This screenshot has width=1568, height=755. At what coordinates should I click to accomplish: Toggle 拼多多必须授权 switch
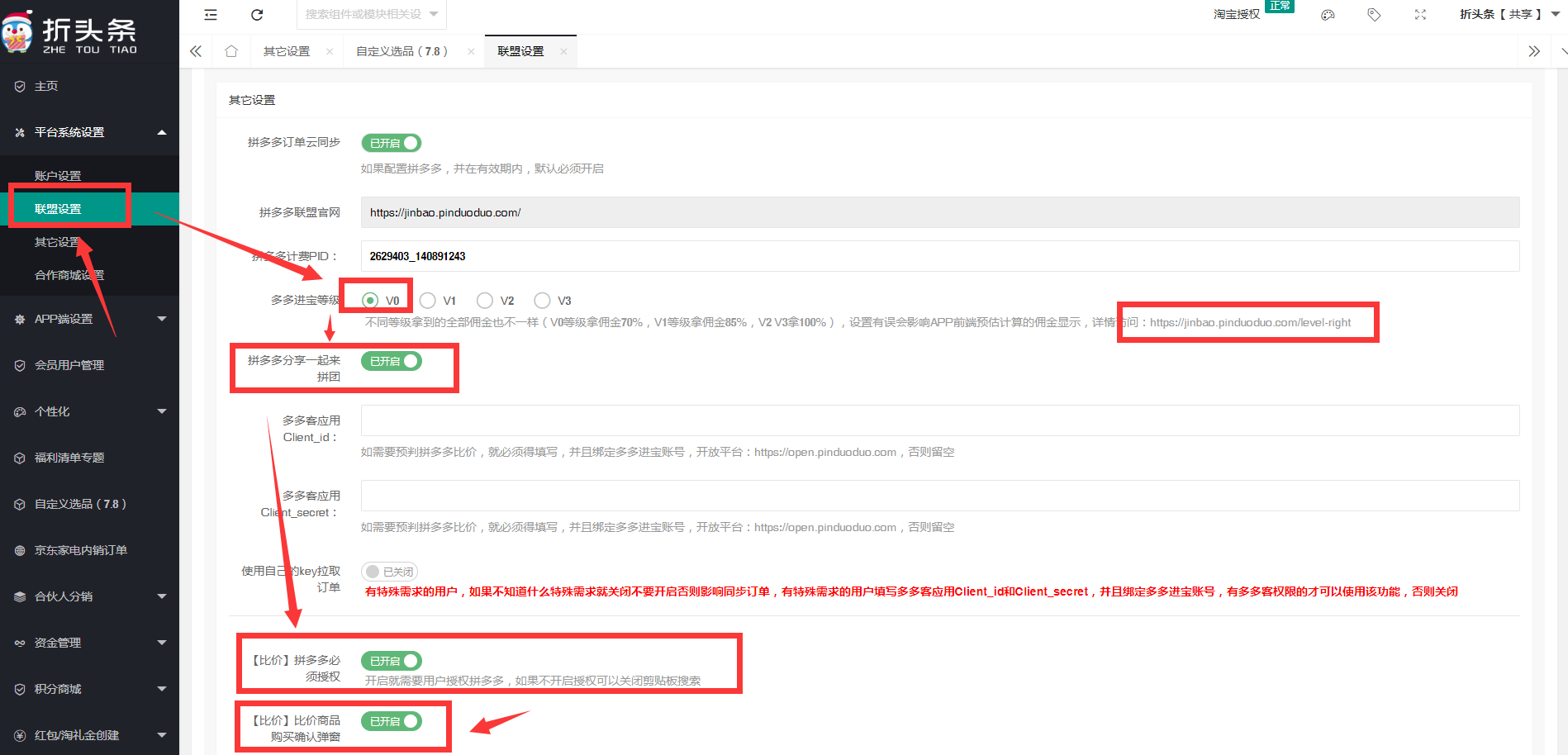[392, 661]
